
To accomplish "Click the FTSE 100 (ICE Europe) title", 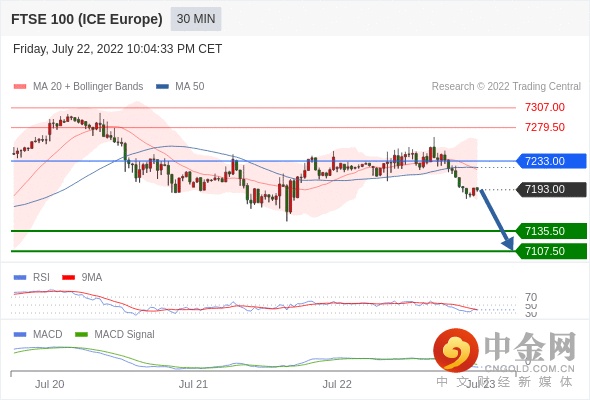I will tap(87, 19).
